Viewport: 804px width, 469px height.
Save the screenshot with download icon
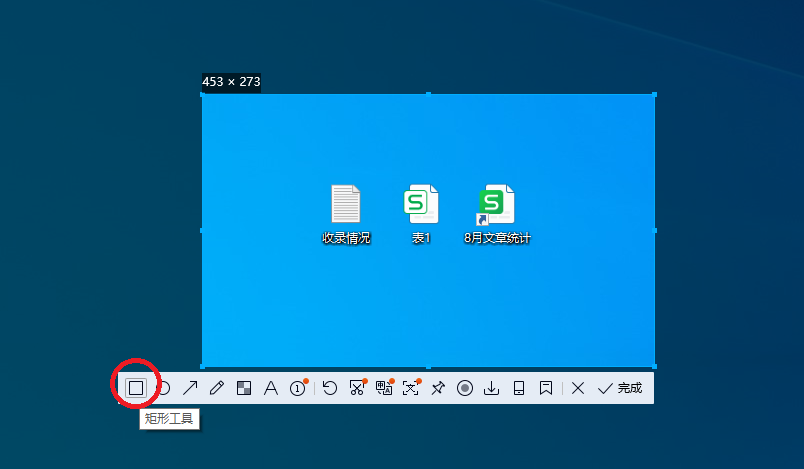[491, 388]
